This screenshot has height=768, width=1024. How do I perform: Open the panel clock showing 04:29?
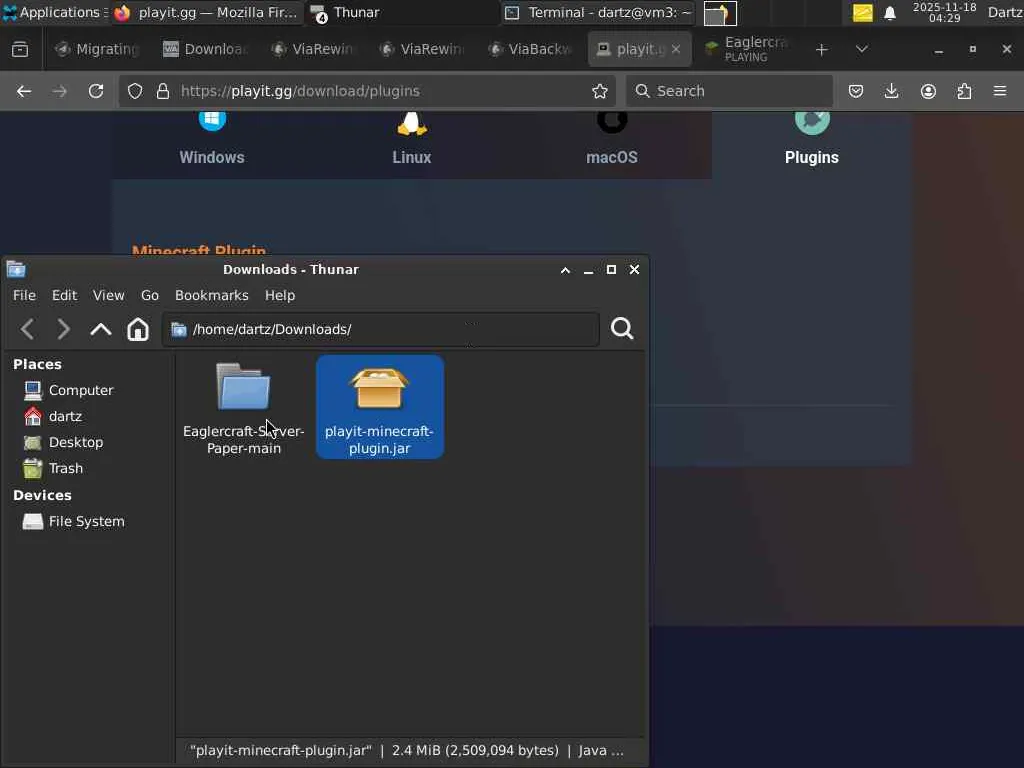pyautogui.click(x=944, y=12)
